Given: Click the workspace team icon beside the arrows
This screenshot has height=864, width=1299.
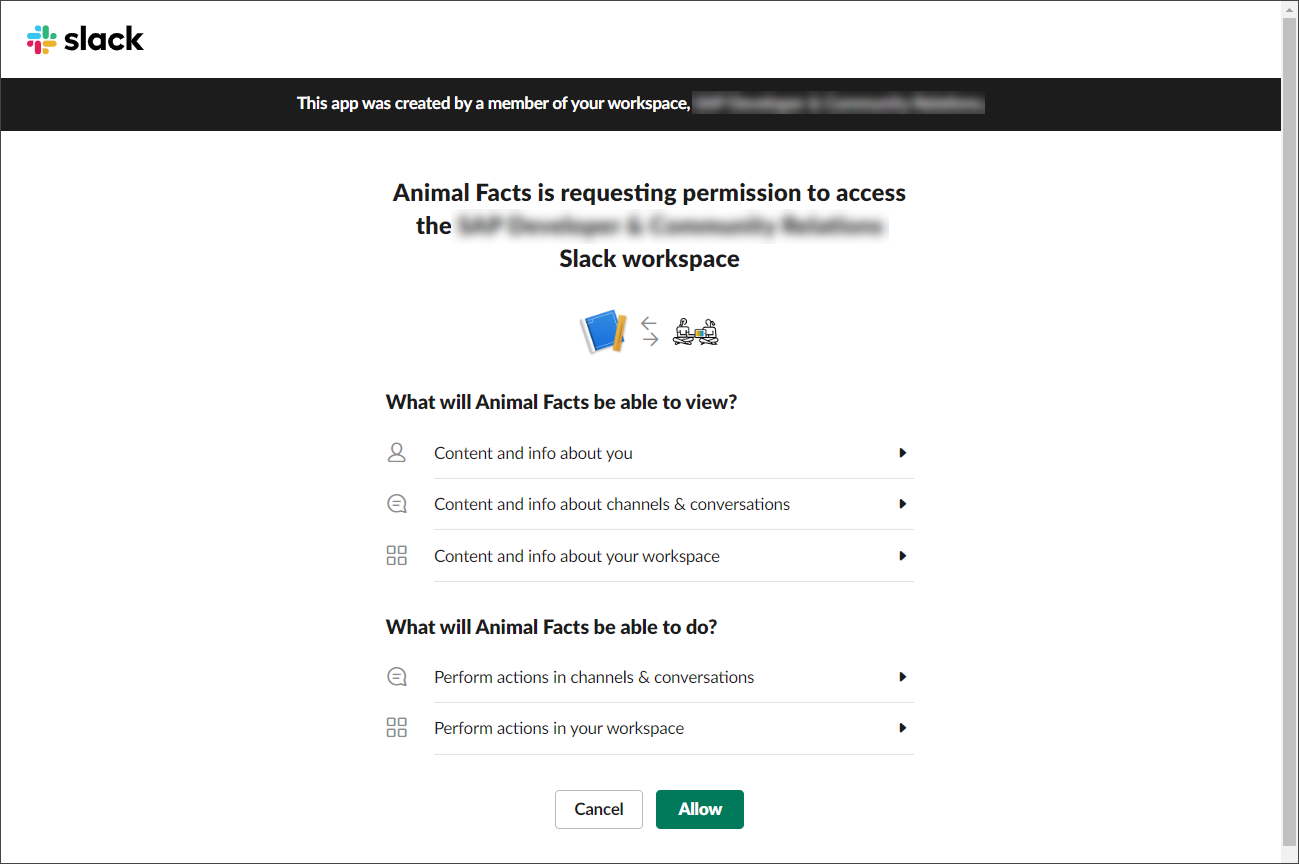Looking at the screenshot, I should (x=696, y=331).
